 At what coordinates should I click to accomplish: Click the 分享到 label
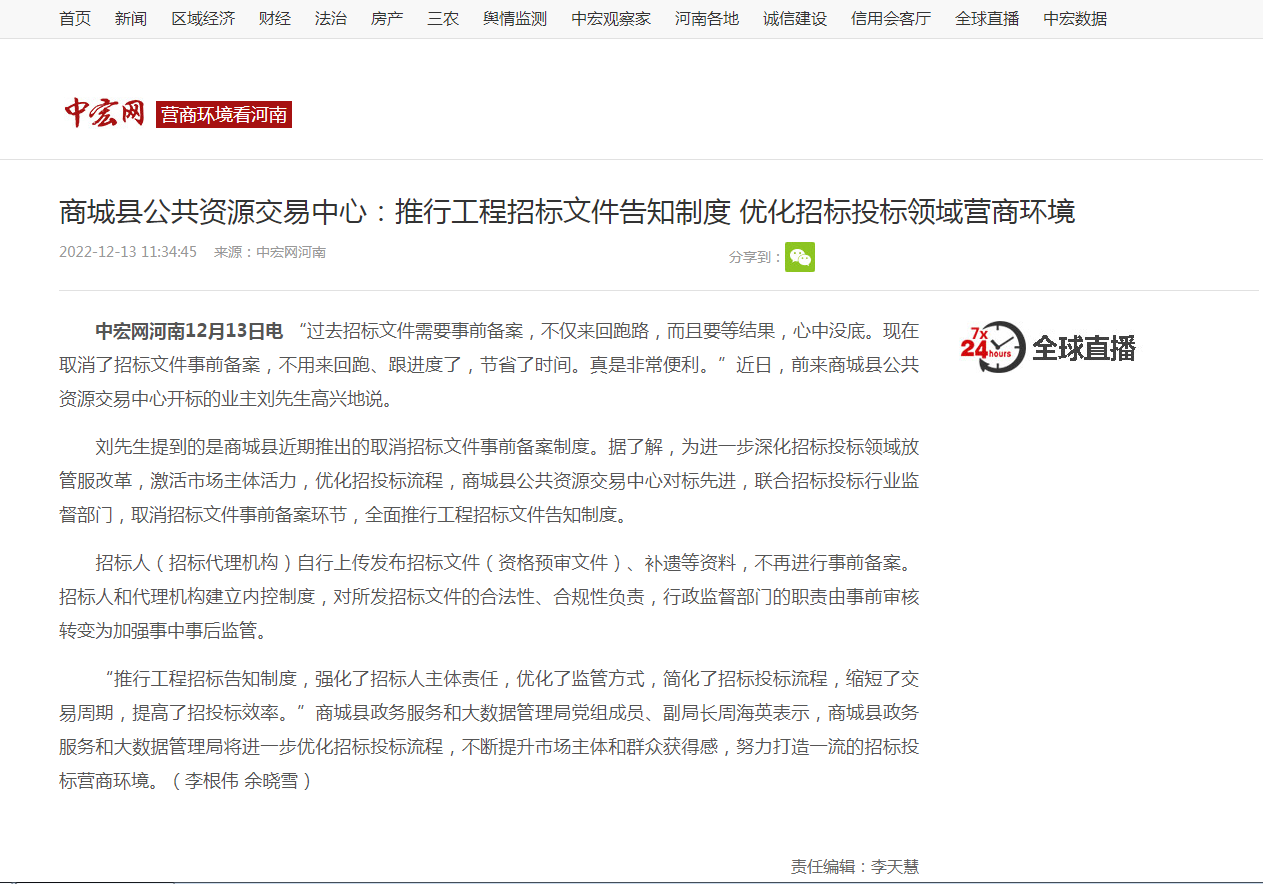click(x=756, y=257)
